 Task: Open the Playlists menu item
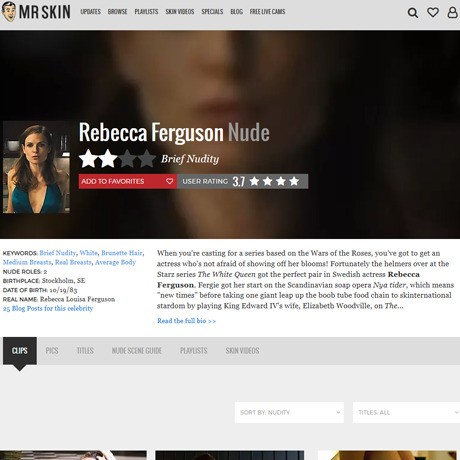click(x=146, y=12)
